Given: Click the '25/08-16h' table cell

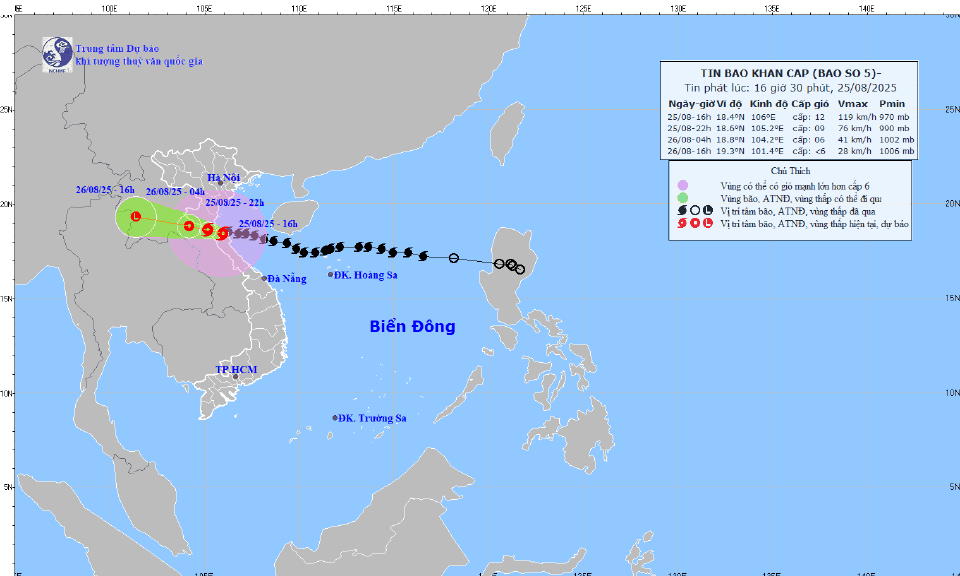Looking at the screenshot, I should [689, 117].
